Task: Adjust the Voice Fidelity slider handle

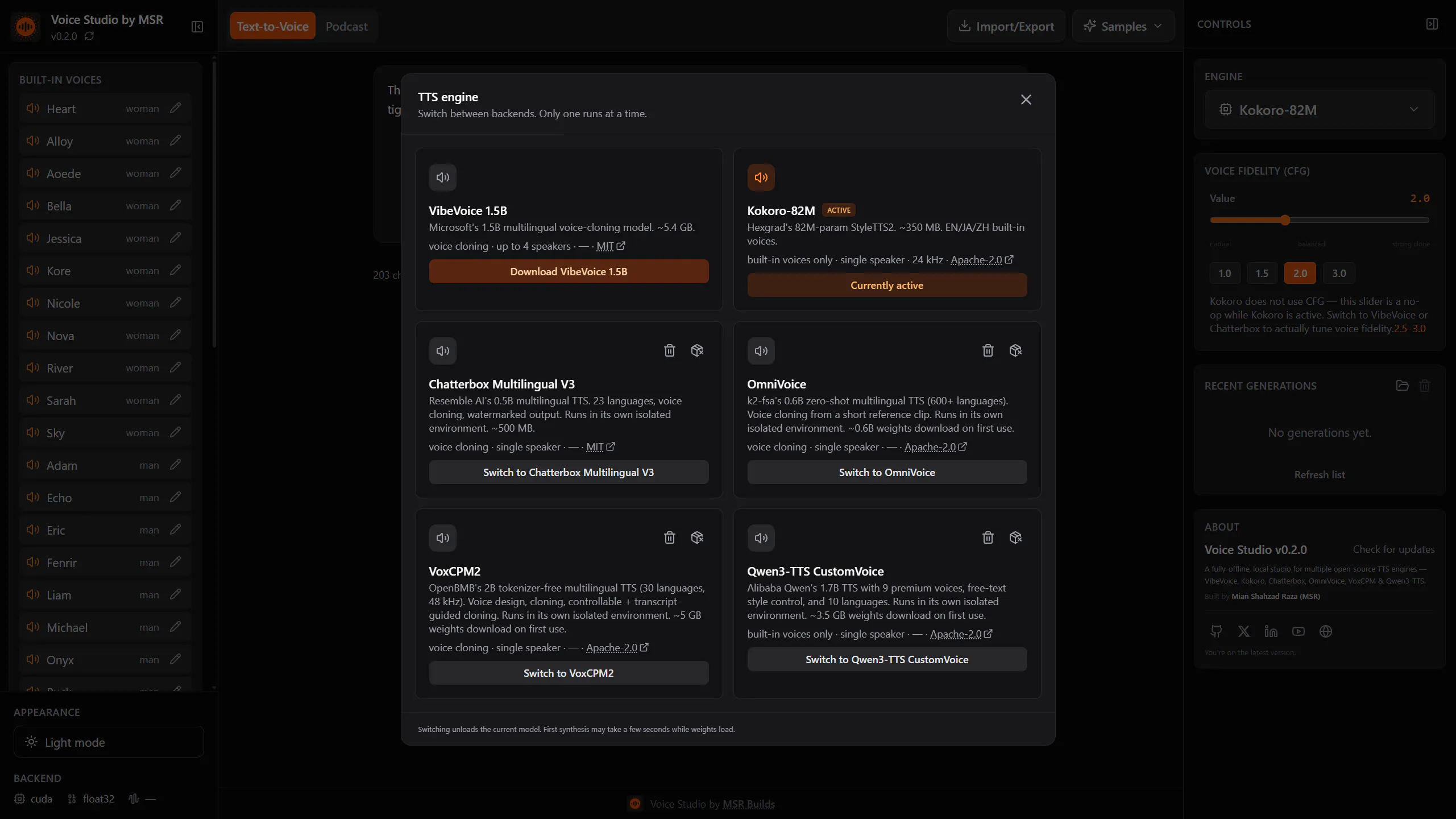Action: pyautogui.click(x=1285, y=220)
